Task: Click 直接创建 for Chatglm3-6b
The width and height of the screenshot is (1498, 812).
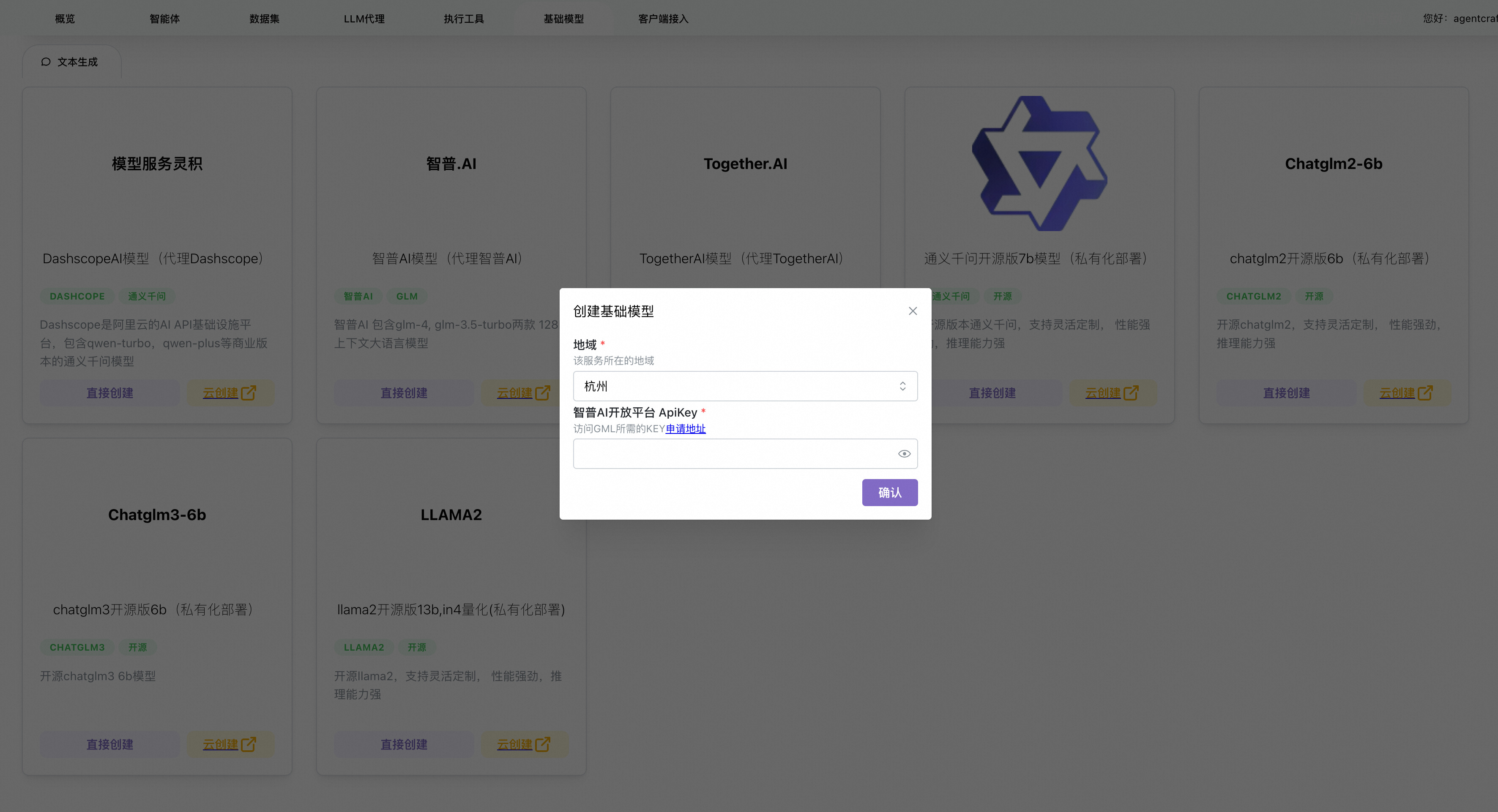Action: [x=109, y=744]
